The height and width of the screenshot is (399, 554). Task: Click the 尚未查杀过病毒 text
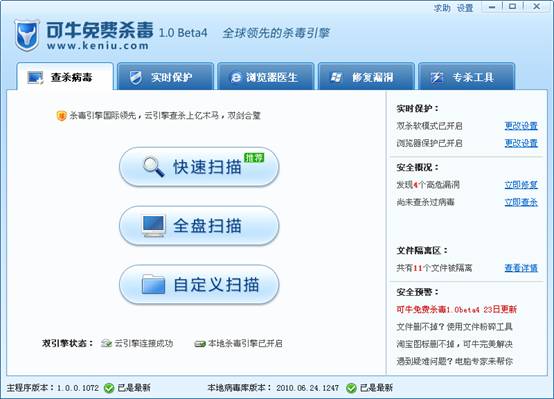pos(425,202)
